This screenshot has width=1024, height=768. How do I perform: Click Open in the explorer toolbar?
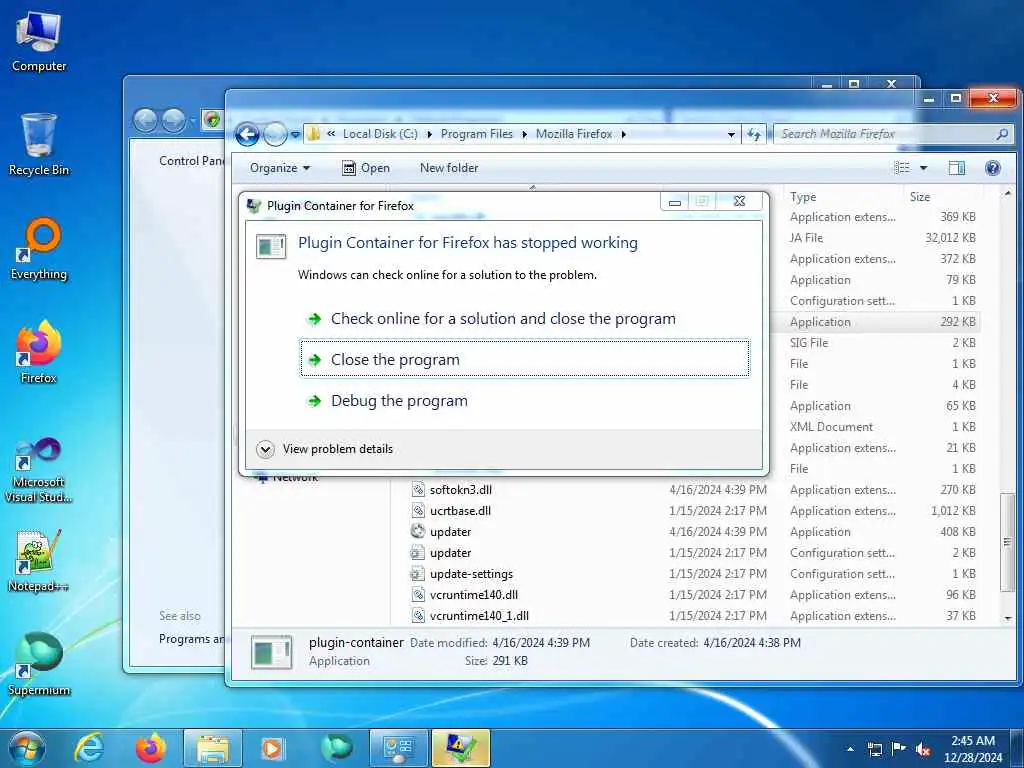click(x=366, y=168)
